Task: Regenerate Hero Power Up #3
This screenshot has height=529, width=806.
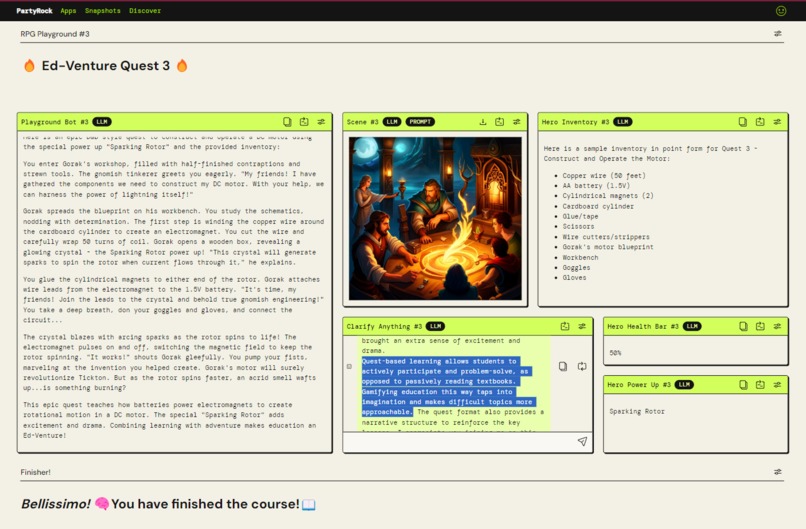Action: pyautogui.click(x=760, y=385)
